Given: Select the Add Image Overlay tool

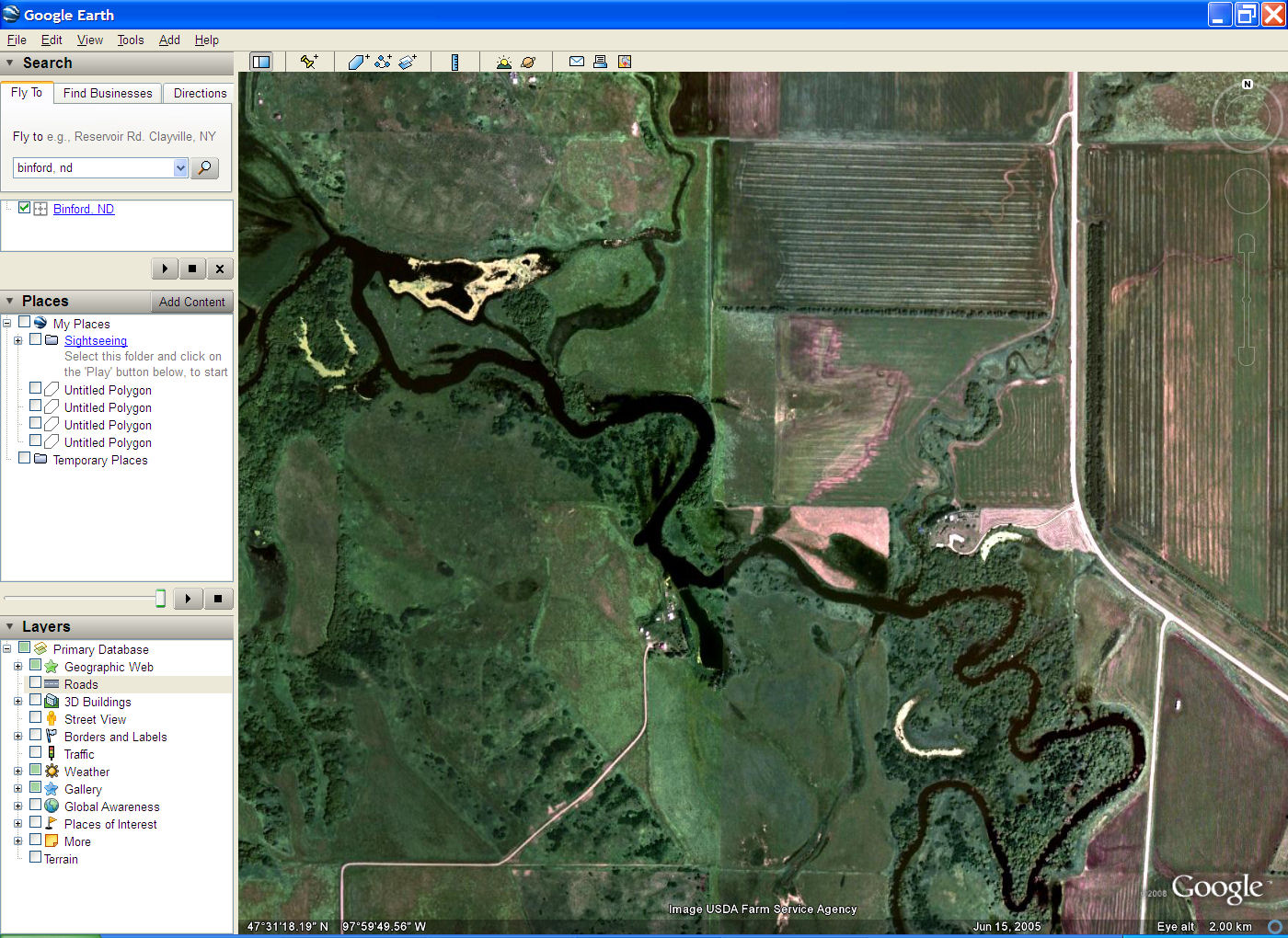Looking at the screenshot, I should tap(408, 62).
